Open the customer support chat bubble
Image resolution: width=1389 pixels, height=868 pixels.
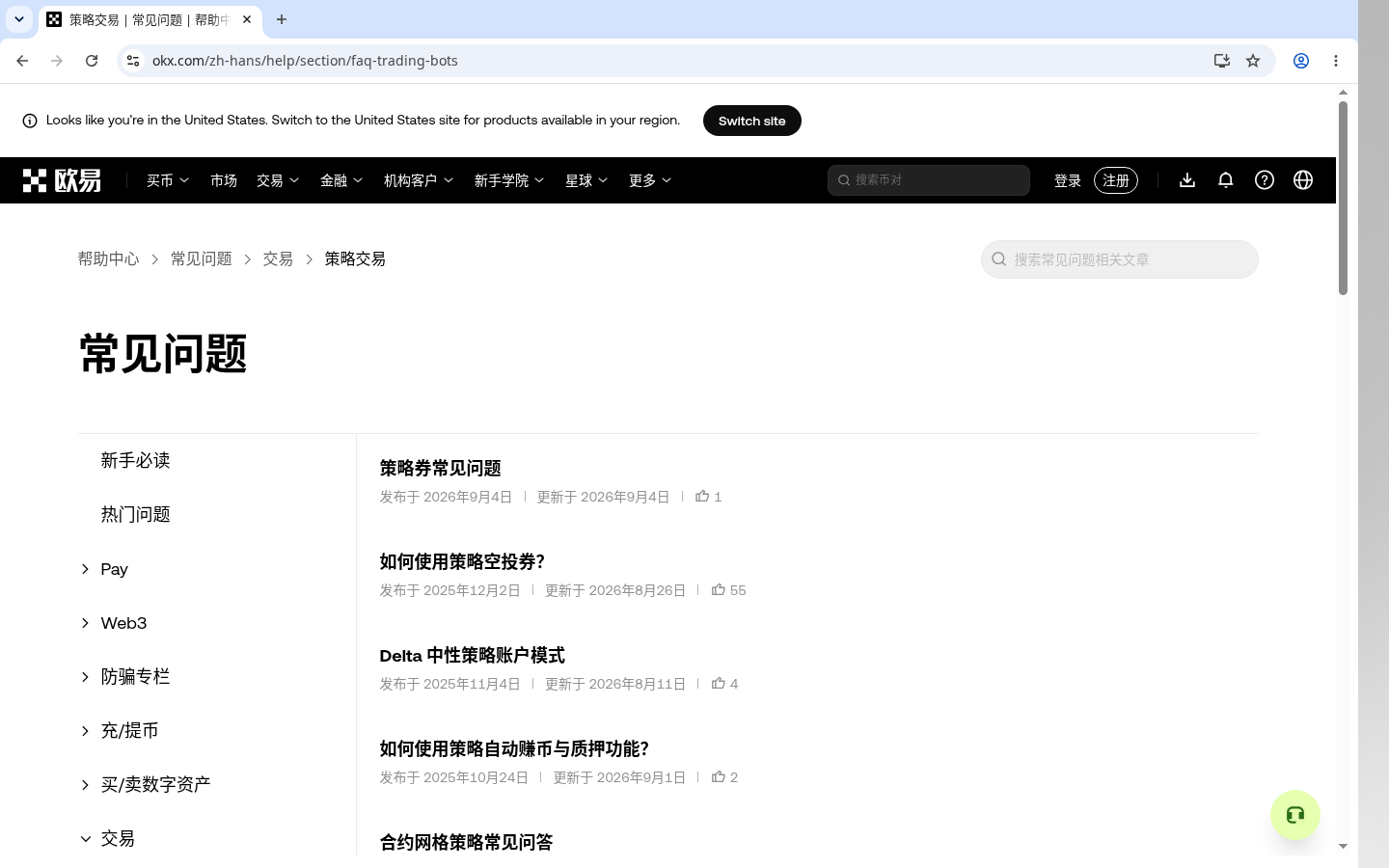click(1295, 815)
